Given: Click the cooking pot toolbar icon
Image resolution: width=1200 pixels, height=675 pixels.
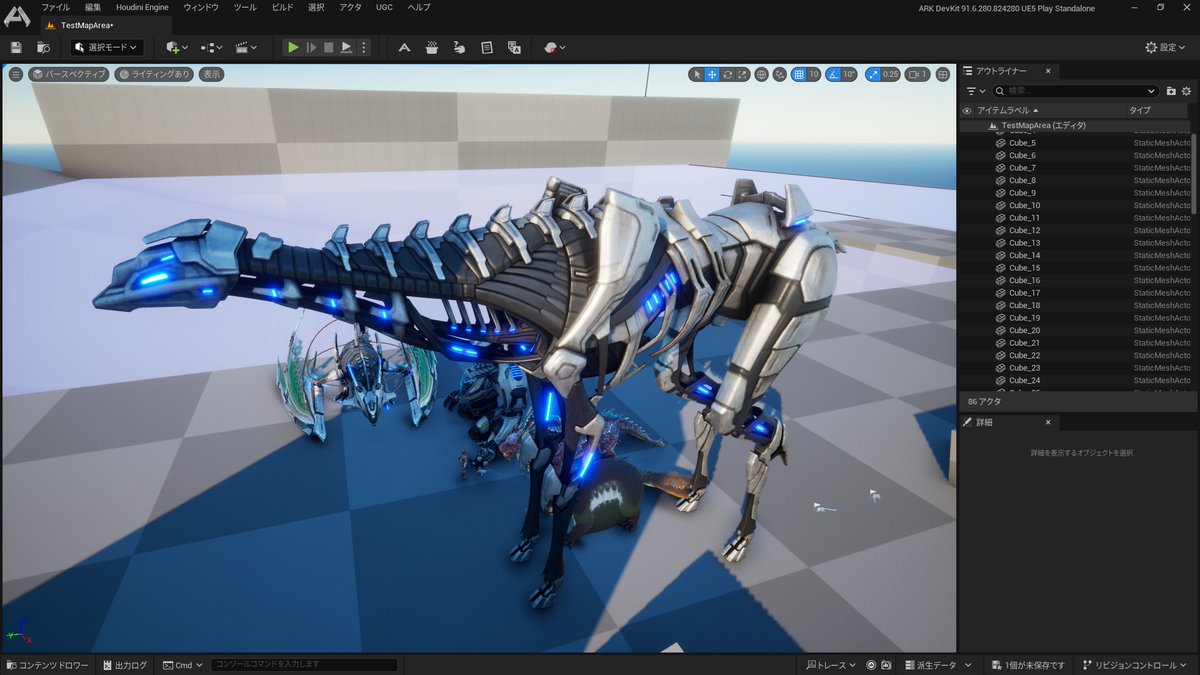Looking at the screenshot, I should [432, 47].
